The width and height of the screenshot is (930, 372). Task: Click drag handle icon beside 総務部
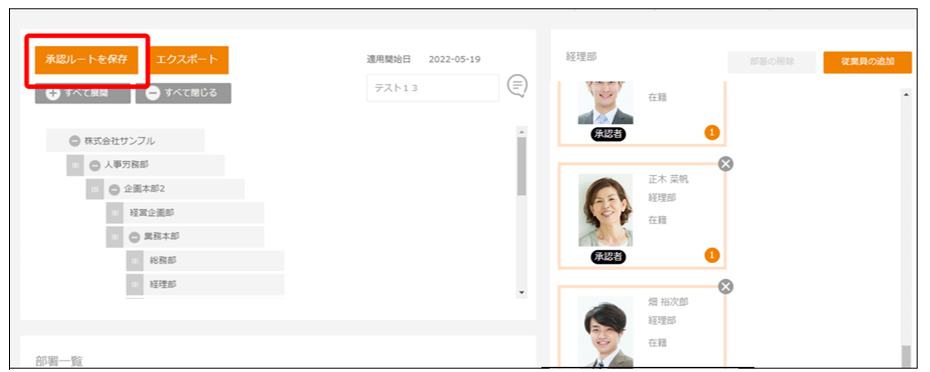point(135,260)
